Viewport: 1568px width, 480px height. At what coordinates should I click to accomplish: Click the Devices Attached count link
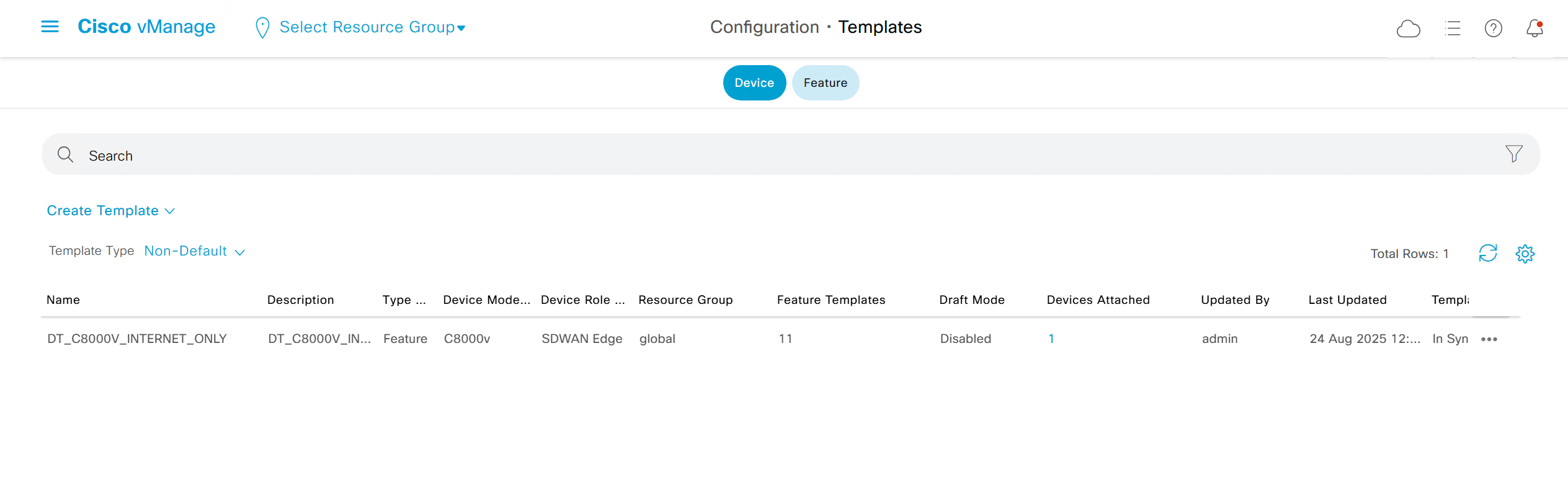(1051, 339)
